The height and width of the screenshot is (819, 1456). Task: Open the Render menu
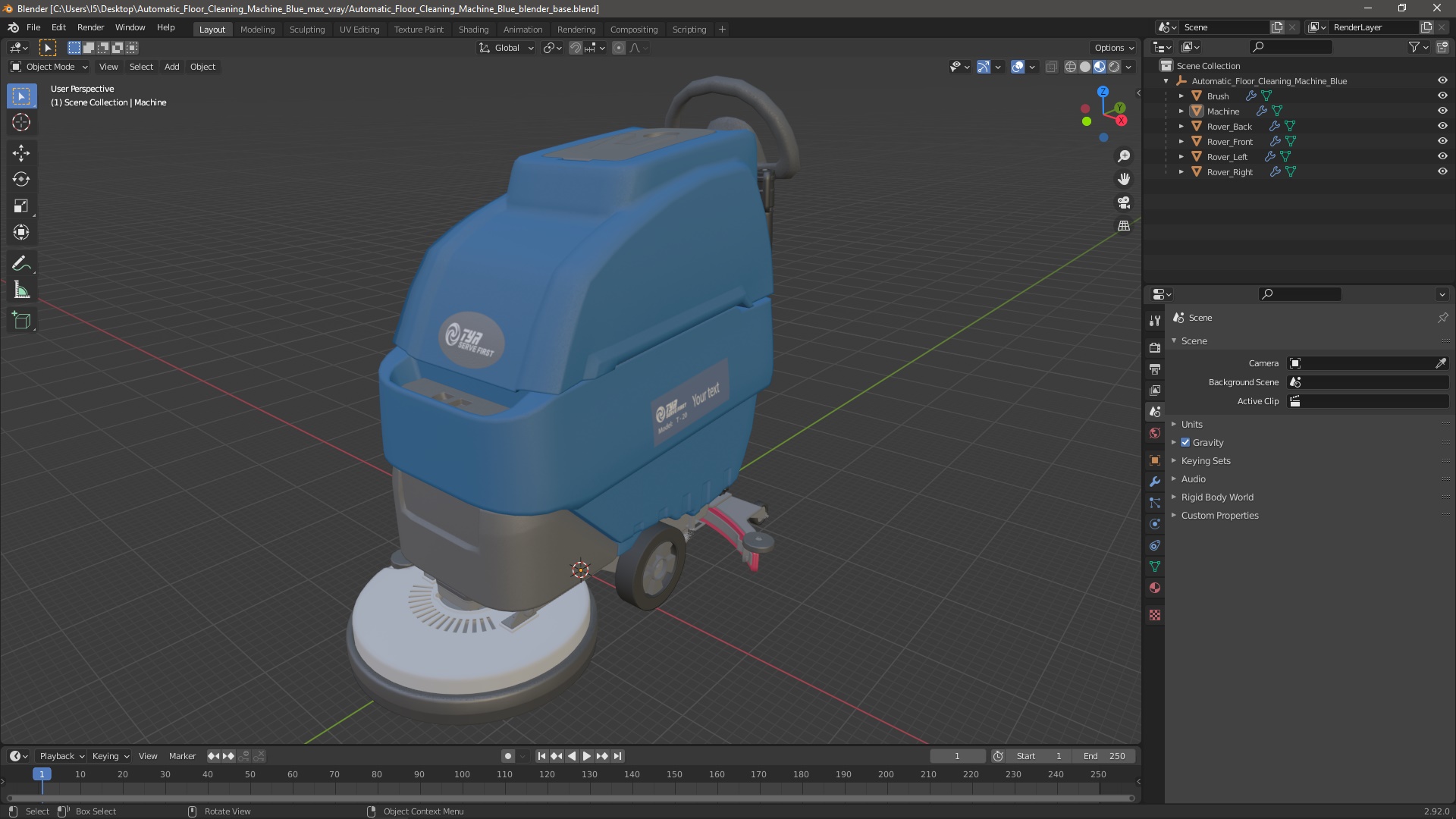coord(90,27)
